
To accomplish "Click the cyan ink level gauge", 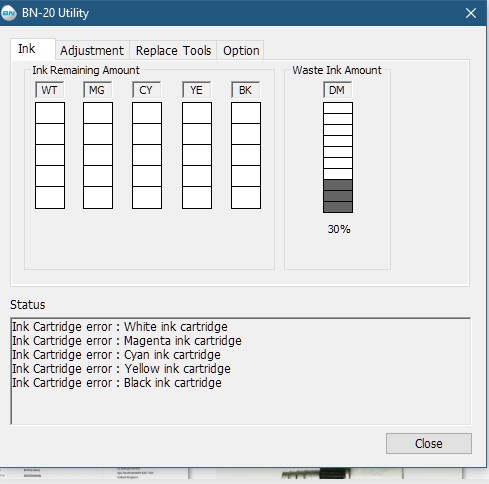I will [x=147, y=155].
